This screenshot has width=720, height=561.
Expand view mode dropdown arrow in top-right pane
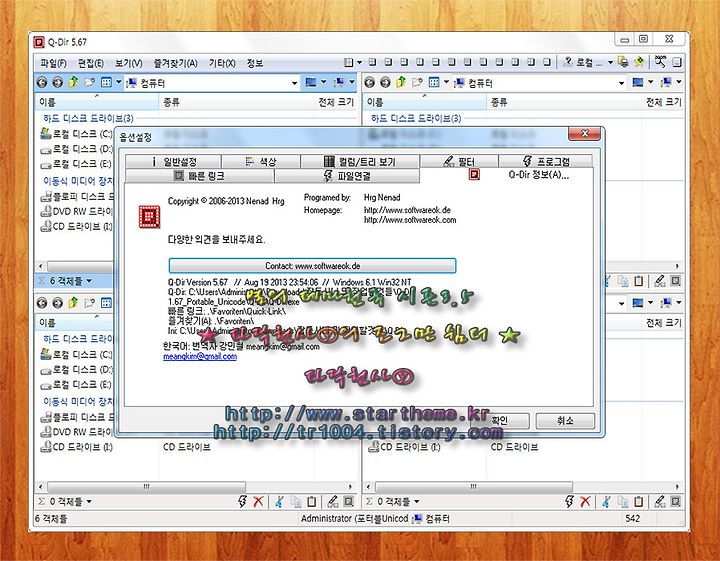tap(446, 83)
